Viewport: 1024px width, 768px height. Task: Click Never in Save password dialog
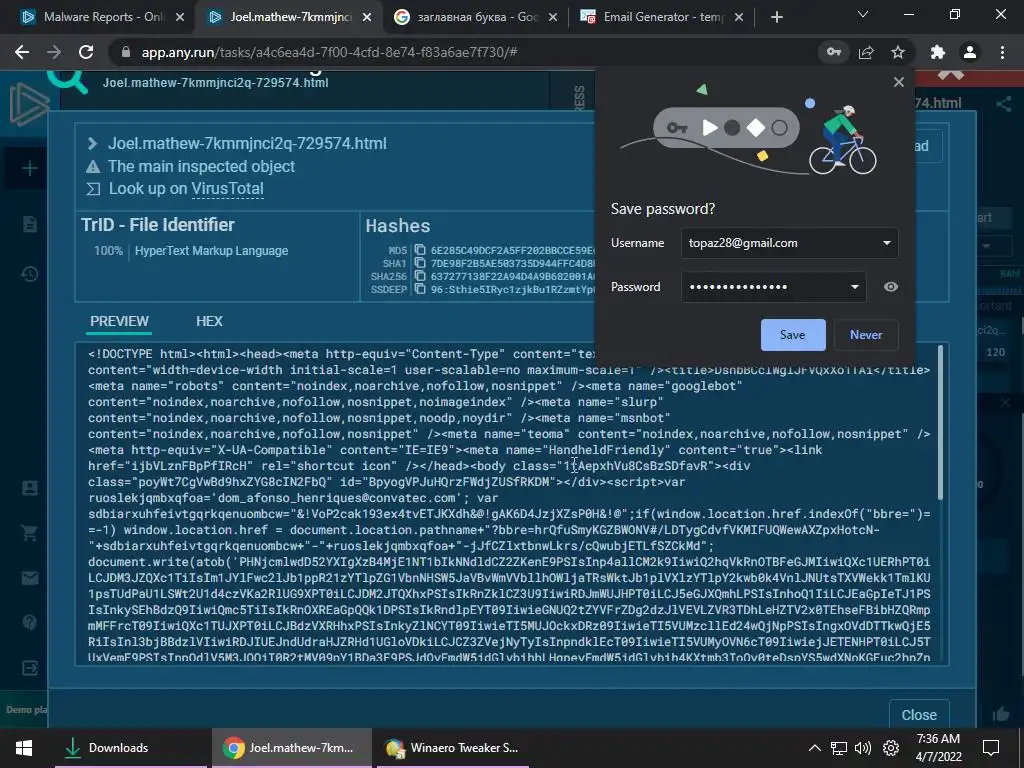866,335
